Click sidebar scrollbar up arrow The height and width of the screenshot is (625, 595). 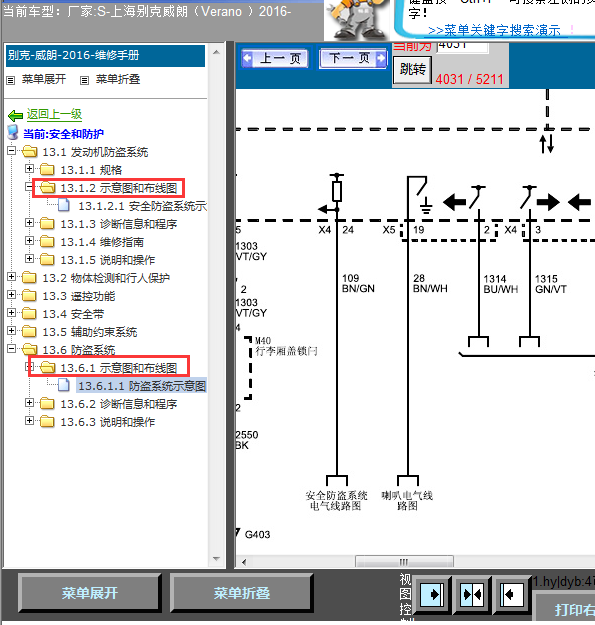coord(216,52)
